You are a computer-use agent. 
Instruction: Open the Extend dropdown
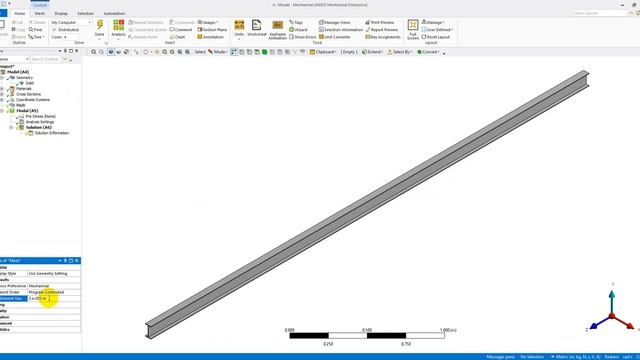tap(372, 52)
